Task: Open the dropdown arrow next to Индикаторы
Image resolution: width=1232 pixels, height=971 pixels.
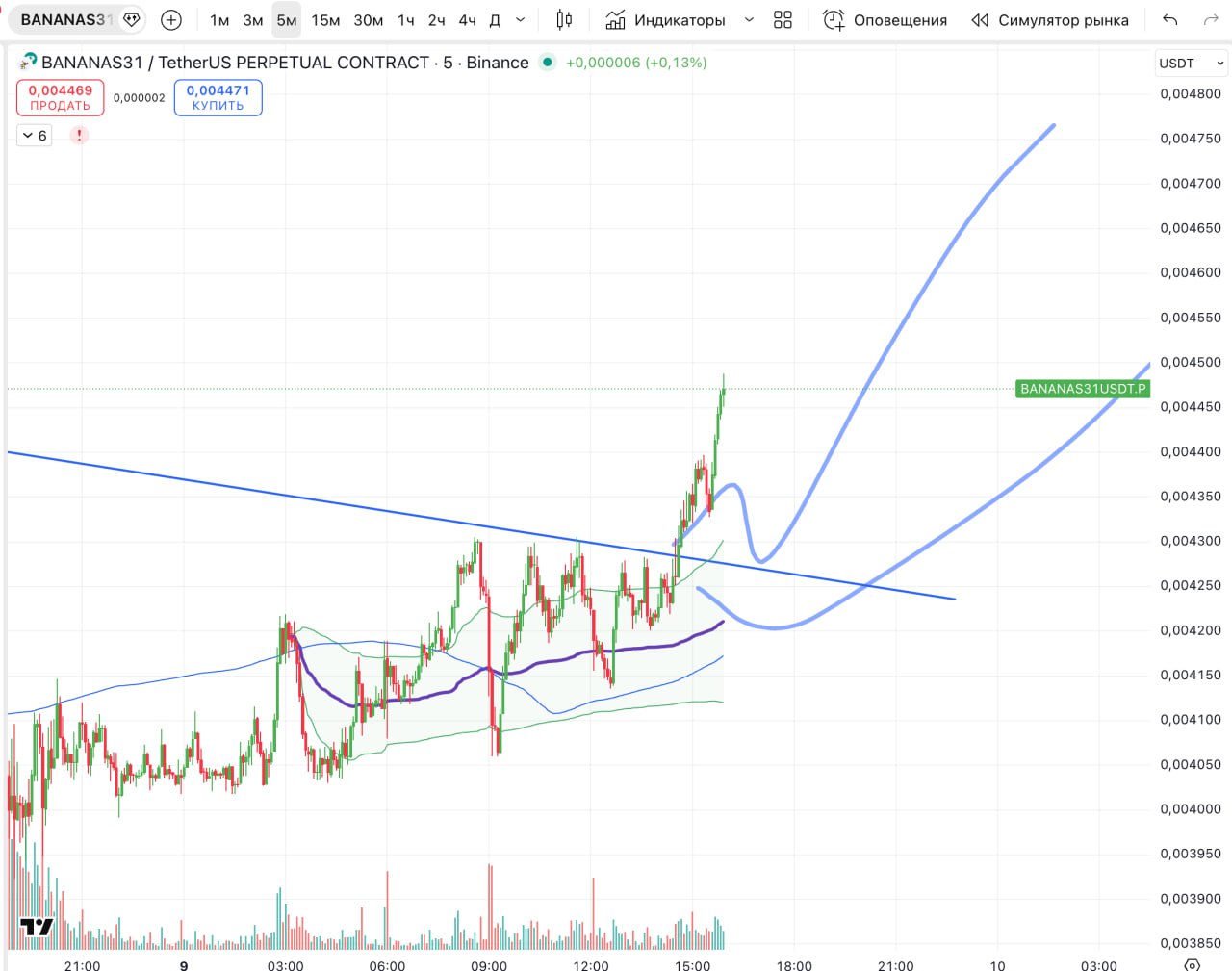Action: (x=749, y=19)
